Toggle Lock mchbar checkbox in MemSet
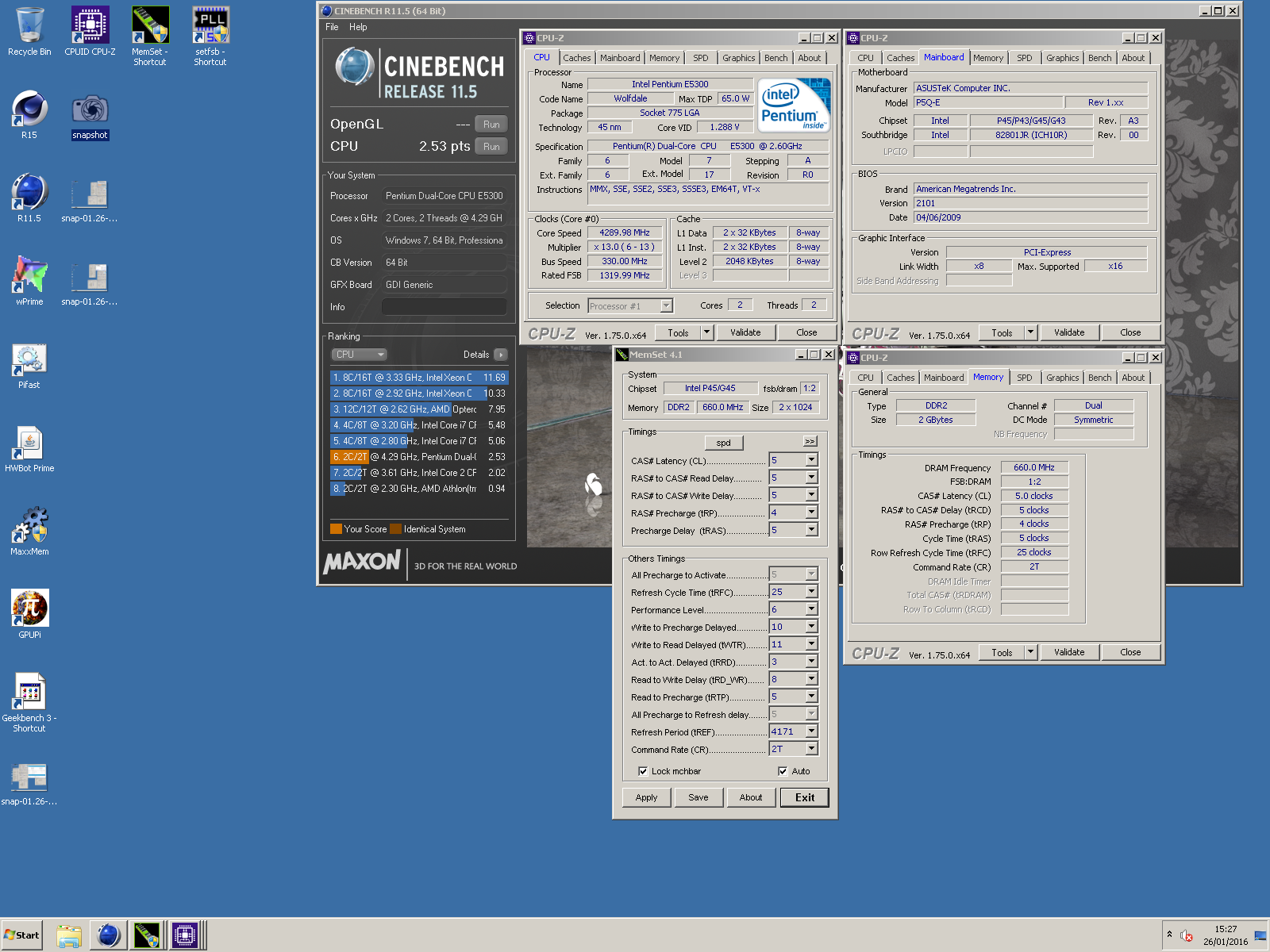The width and height of the screenshot is (1270, 952). [x=643, y=771]
